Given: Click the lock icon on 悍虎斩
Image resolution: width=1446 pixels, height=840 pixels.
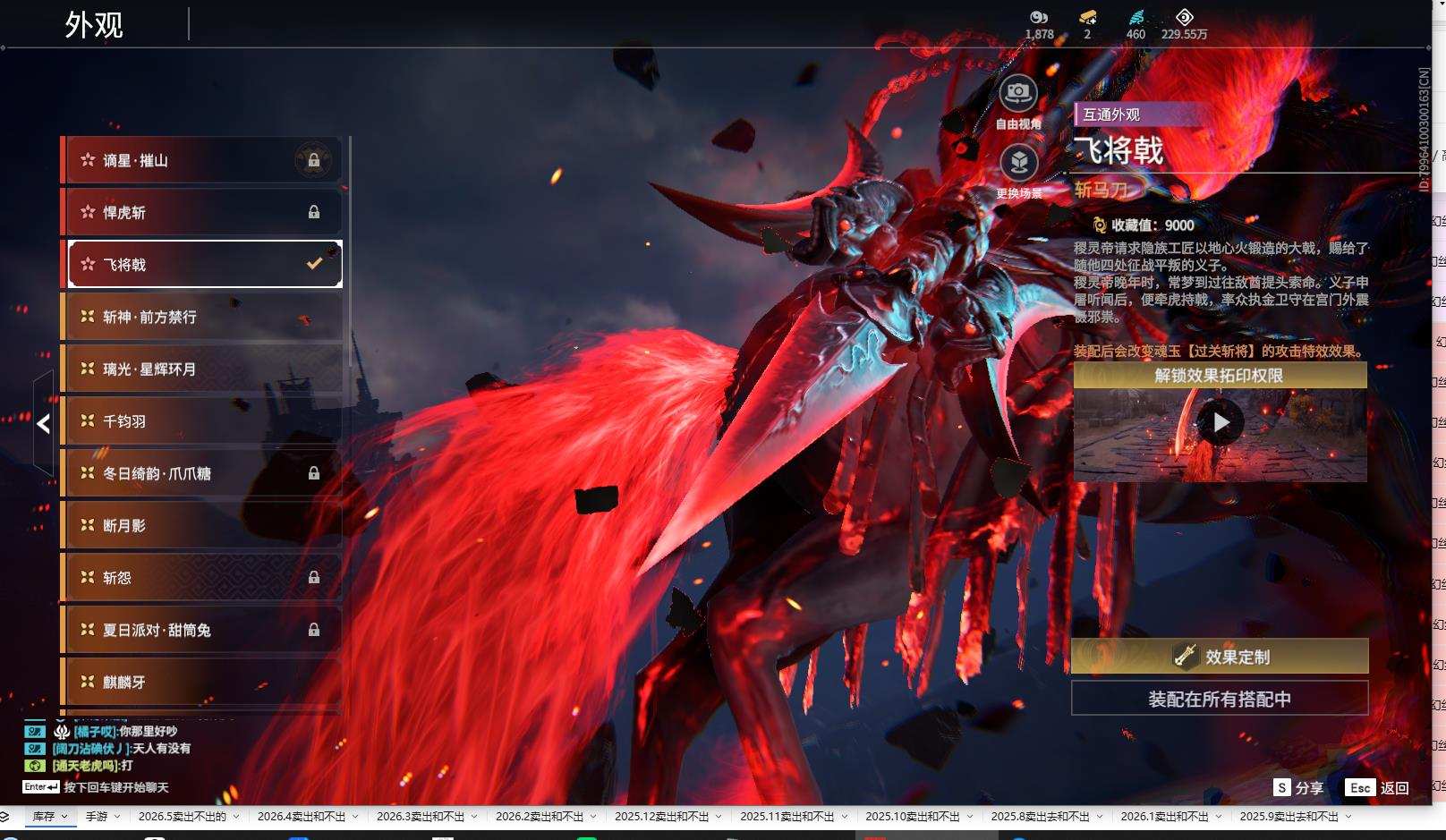Looking at the screenshot, I should coord(314,212).
